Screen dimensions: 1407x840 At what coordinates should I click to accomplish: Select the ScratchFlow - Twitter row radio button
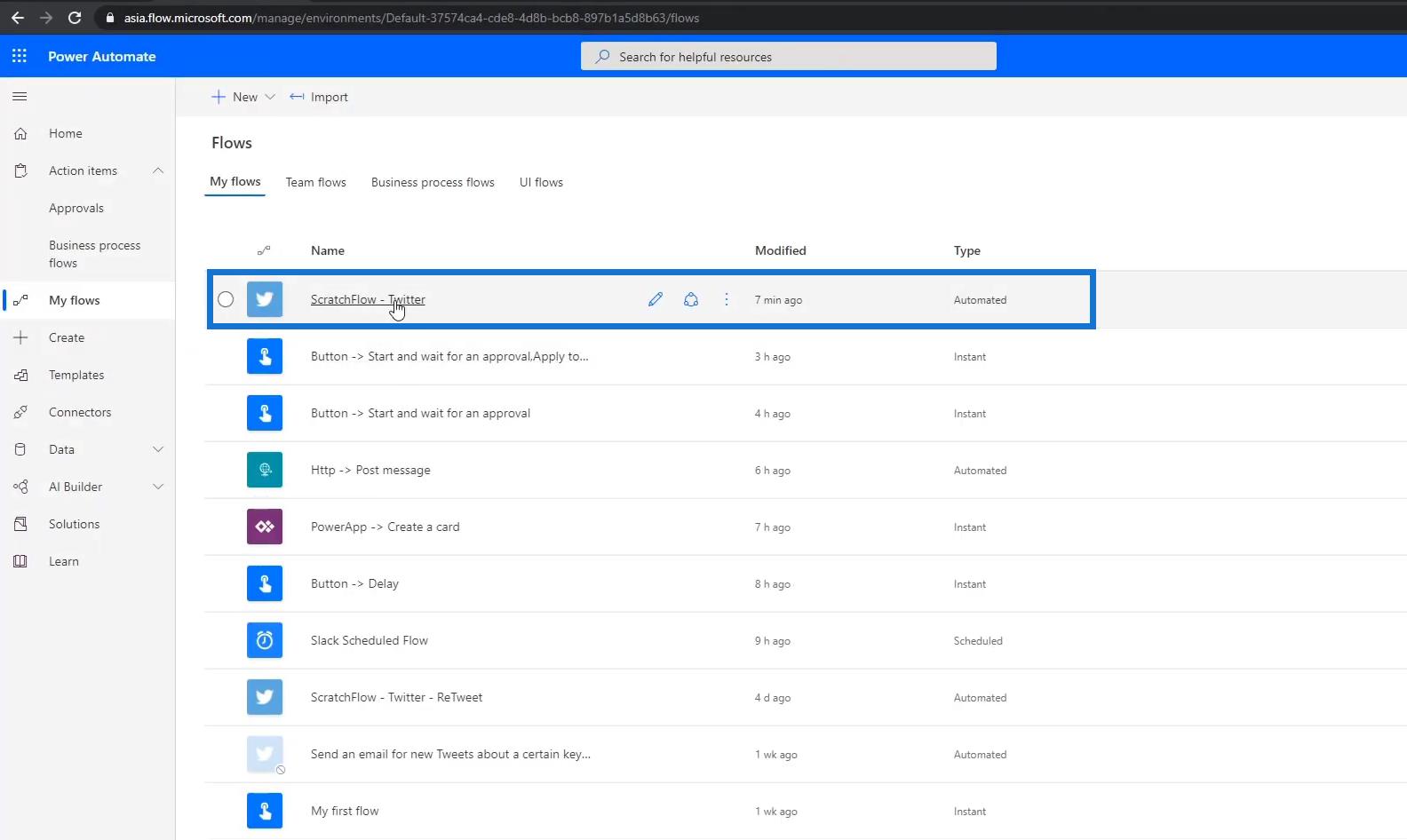[226, 299]
